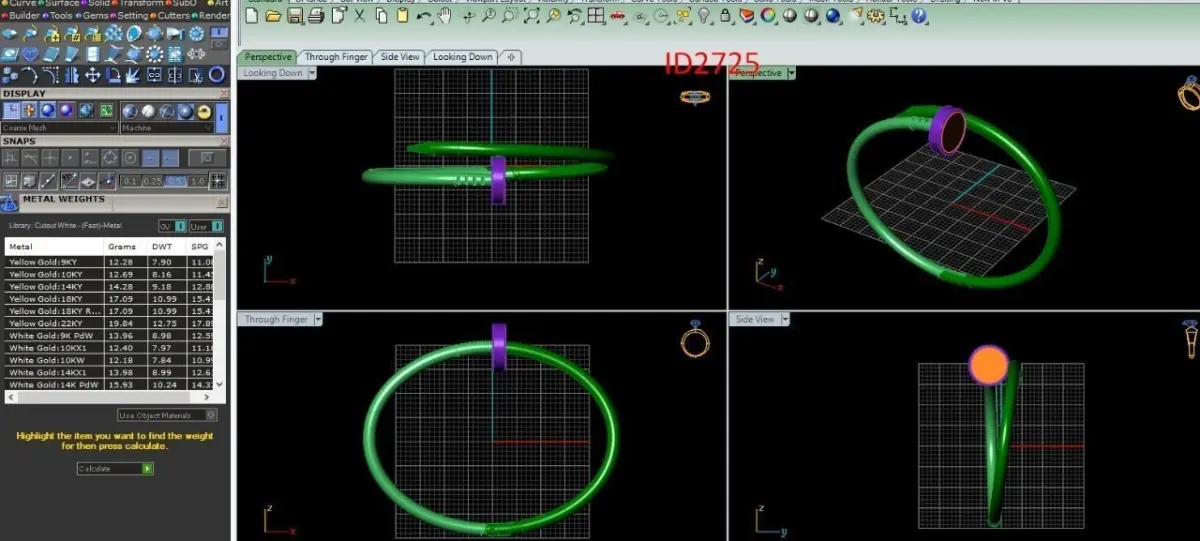Screen dimensions: 1200x541
Task: Click the add-viewport tab button
Action: [x=511, y=57]
